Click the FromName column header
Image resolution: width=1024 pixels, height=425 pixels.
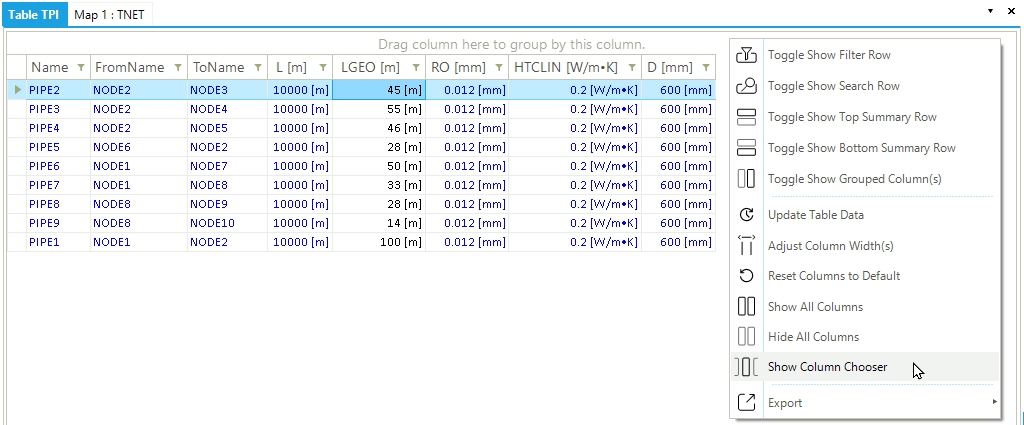(129, 67)
